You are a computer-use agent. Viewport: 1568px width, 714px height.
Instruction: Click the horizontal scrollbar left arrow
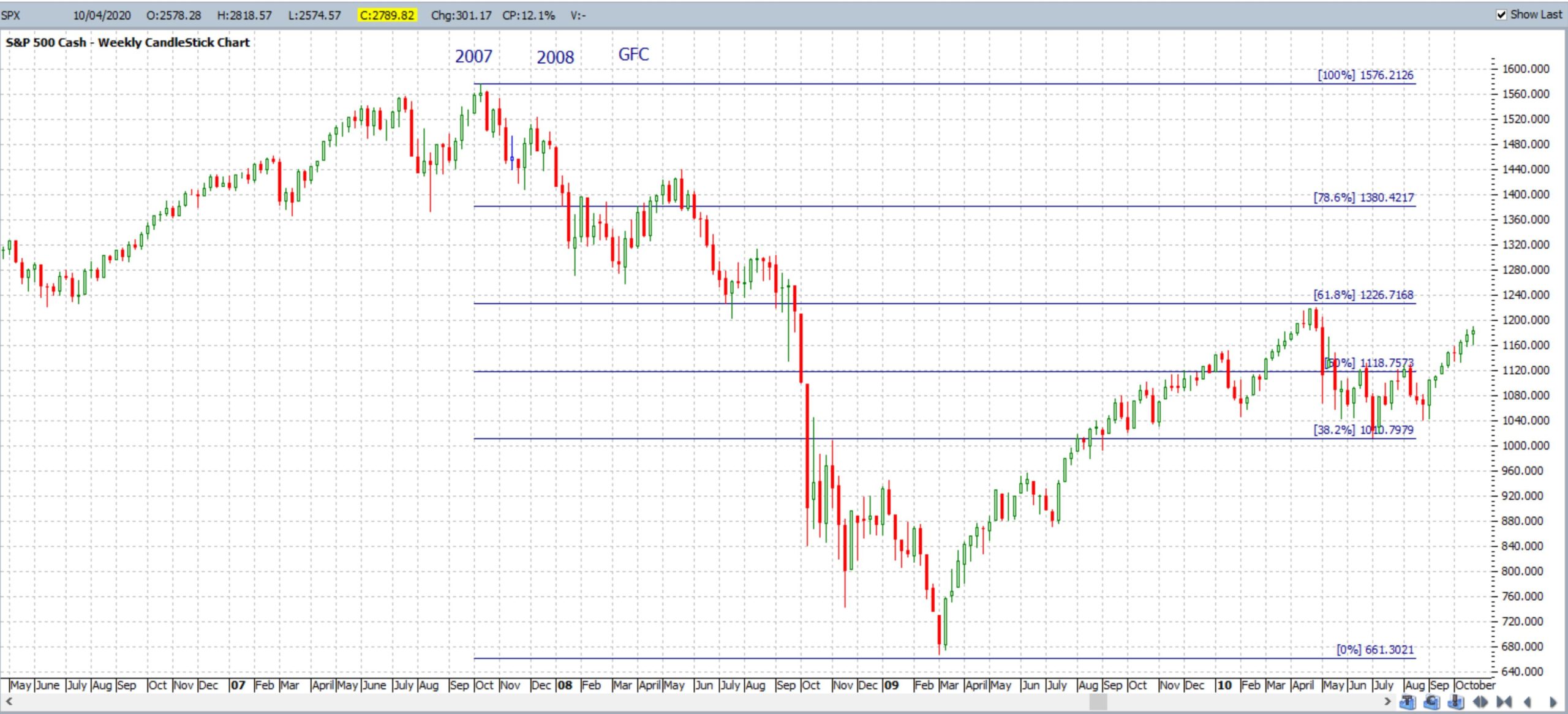point(9,701)
